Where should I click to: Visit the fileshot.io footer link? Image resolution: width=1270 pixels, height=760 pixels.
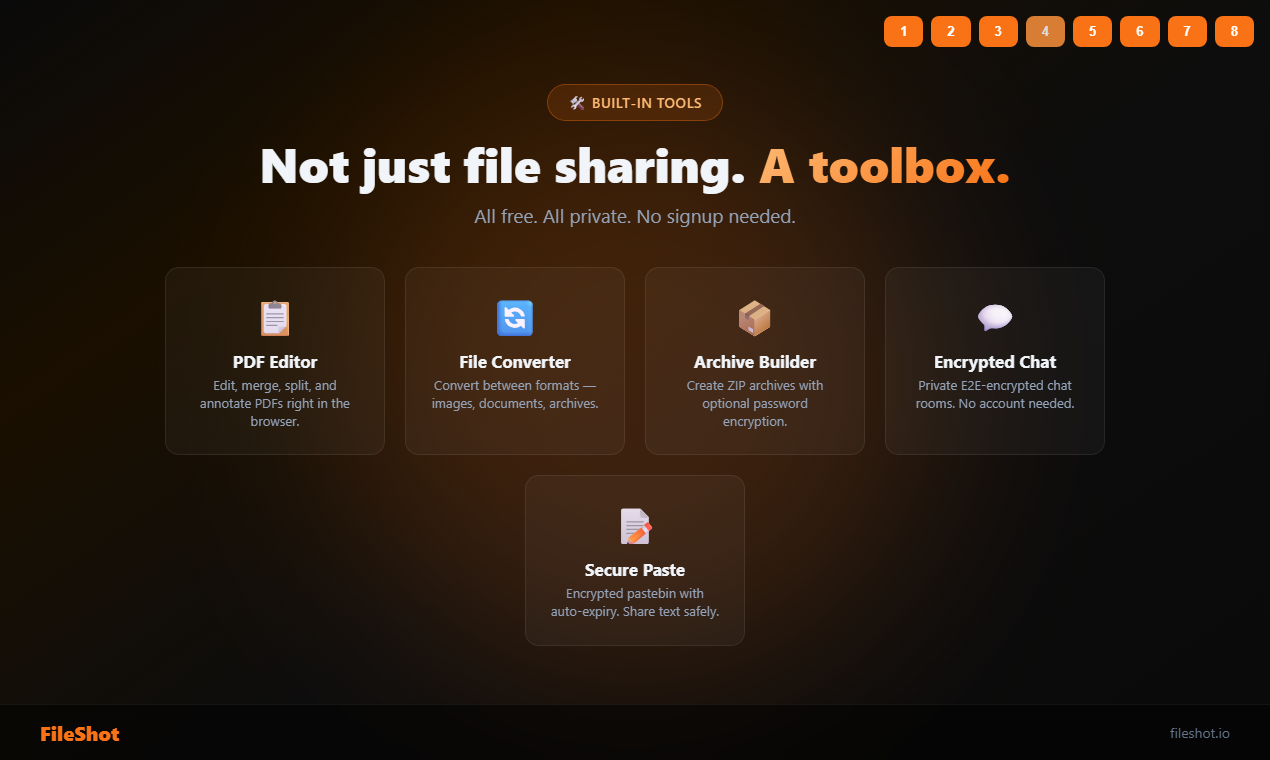(1199, 733)
